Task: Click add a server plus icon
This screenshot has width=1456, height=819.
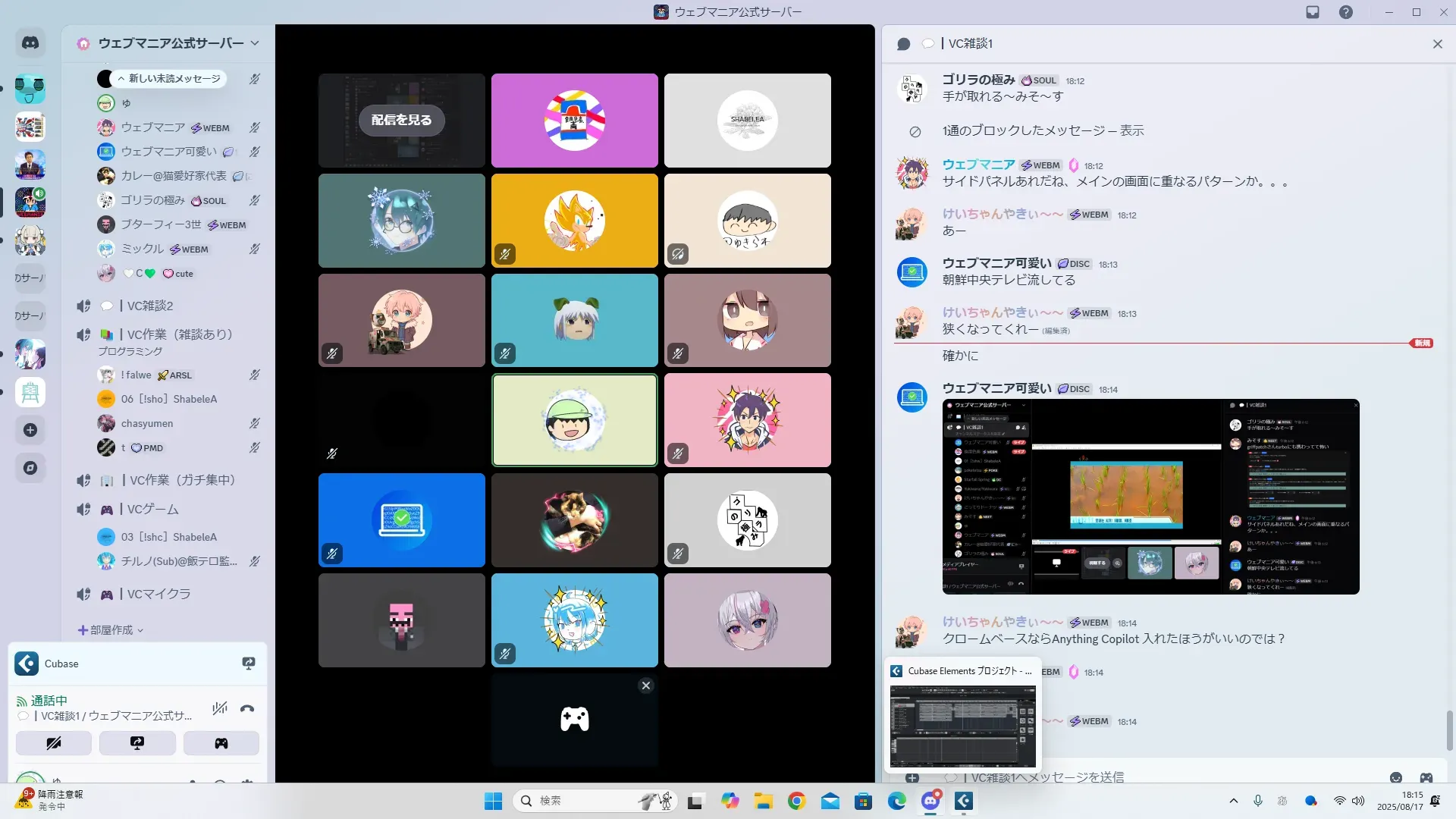Action: click(x=30, y=430)
